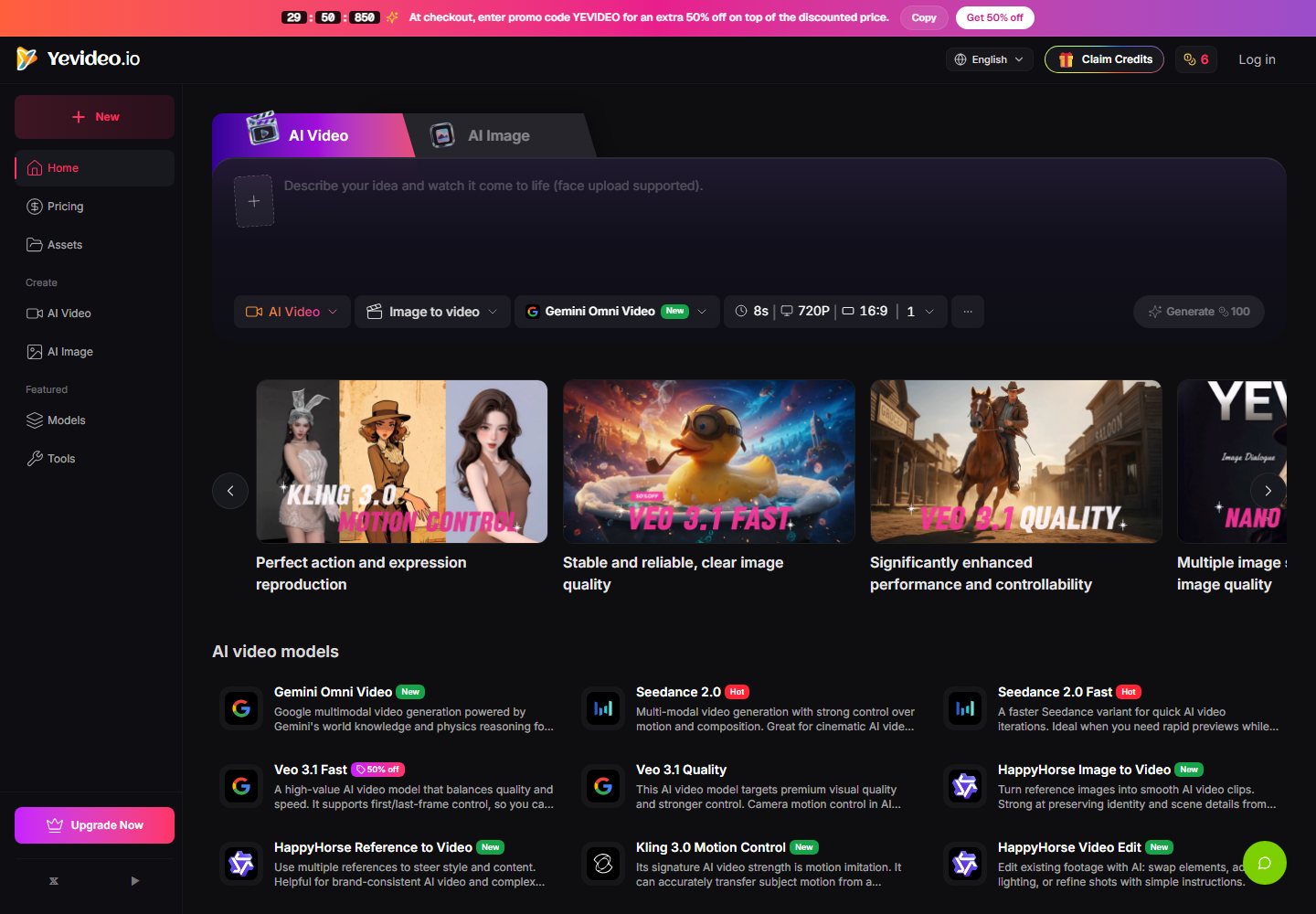Viewport: 1316px width, 914px height.
Task: Open AI Image under Create
Action: coord(94,352)
